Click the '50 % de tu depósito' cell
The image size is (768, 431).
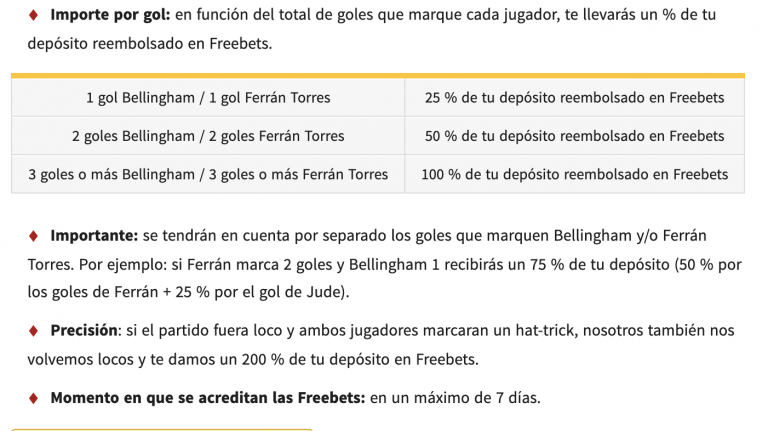coord(574,136)
